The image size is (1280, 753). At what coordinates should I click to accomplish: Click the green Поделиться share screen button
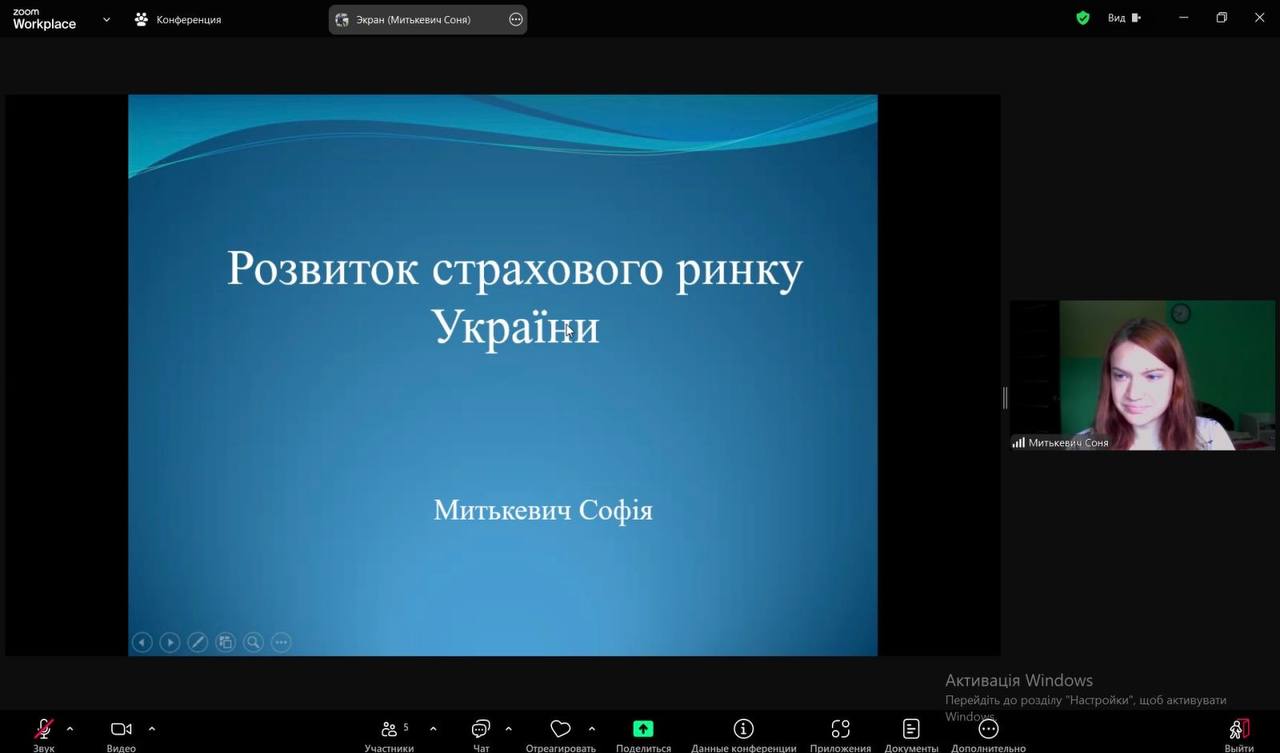(x=643, y=730)
